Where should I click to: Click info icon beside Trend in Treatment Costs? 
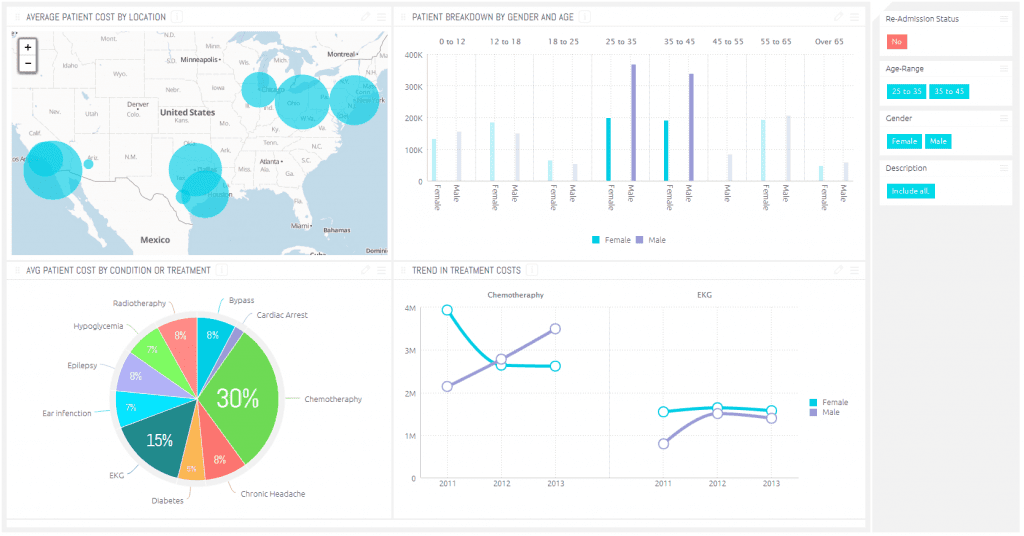532,270
